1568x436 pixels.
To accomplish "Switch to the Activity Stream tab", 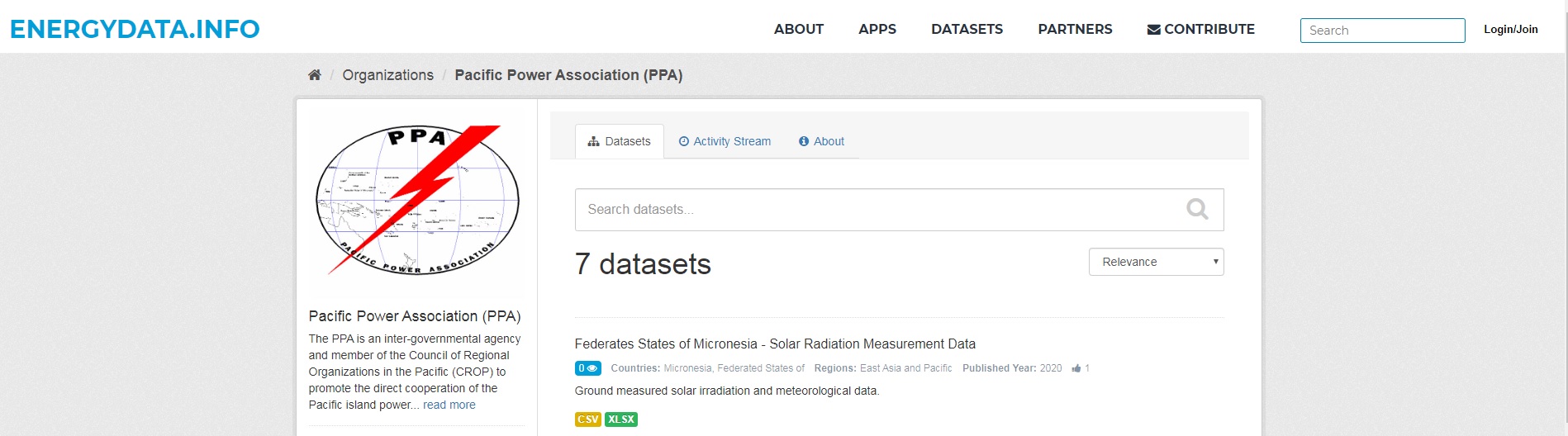I will coord(725,141).
